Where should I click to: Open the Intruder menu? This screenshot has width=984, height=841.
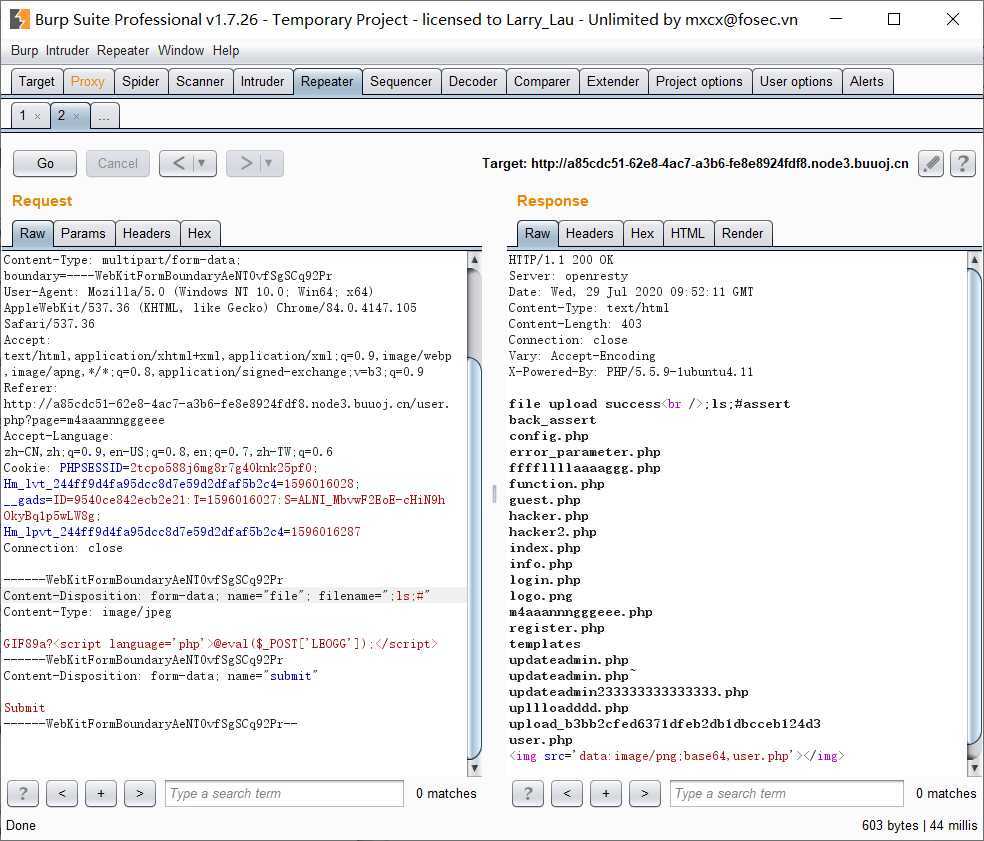pyautogui.click(x=67, y=51)
